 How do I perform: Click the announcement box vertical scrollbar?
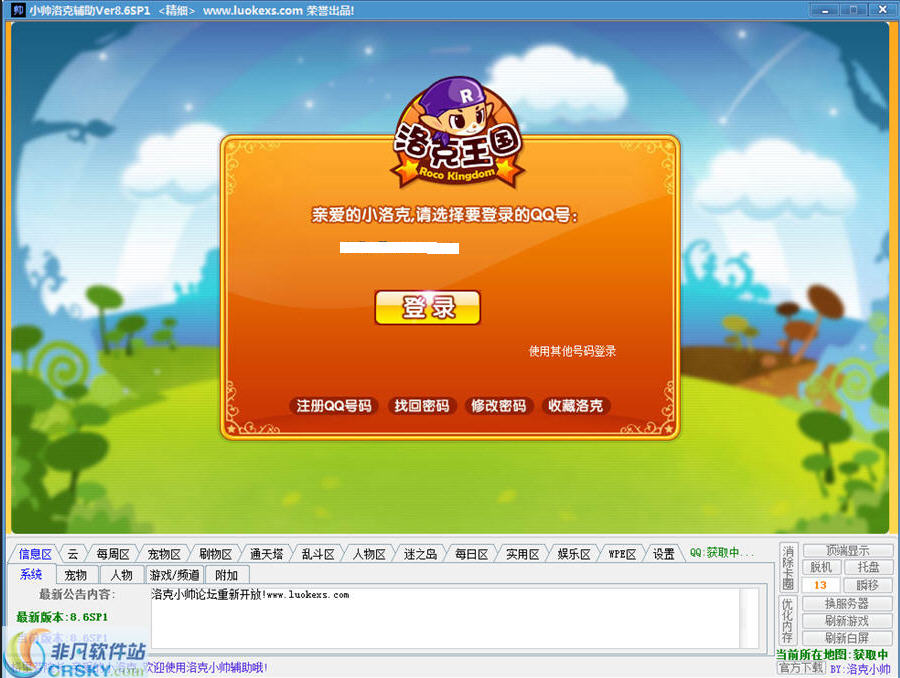pos(750,618)
